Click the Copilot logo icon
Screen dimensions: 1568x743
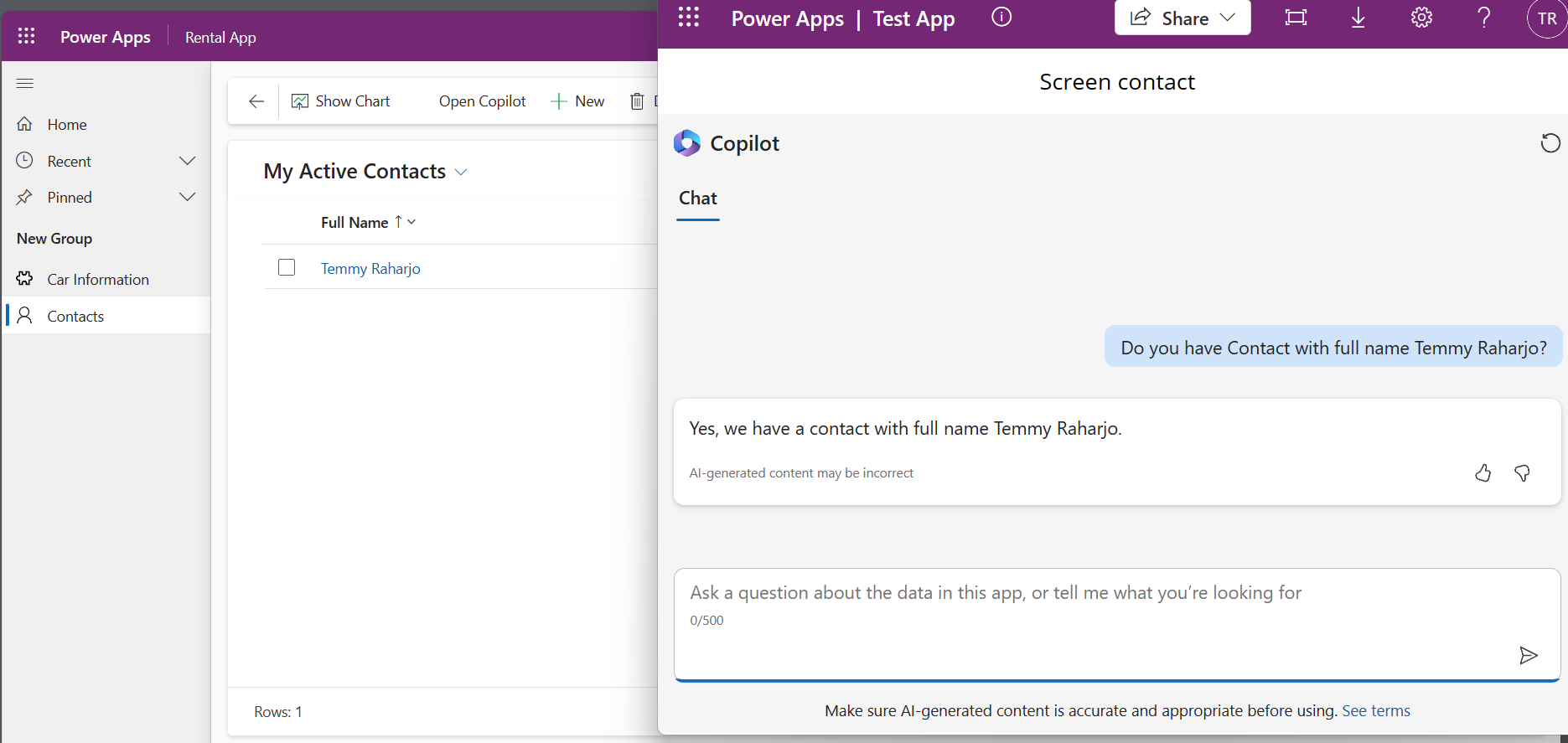687,143
